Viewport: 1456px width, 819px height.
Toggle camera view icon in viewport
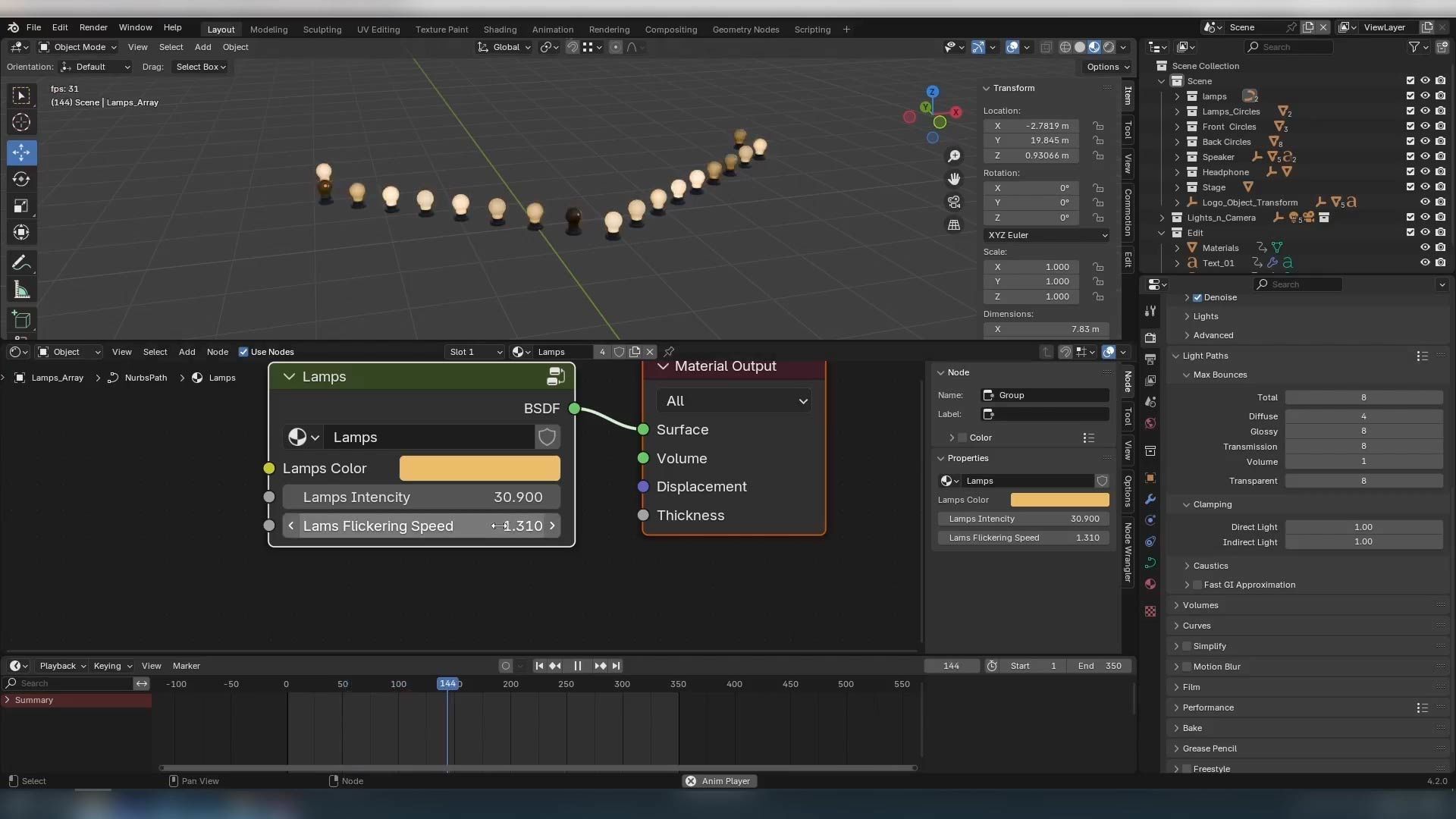(954, 202)
